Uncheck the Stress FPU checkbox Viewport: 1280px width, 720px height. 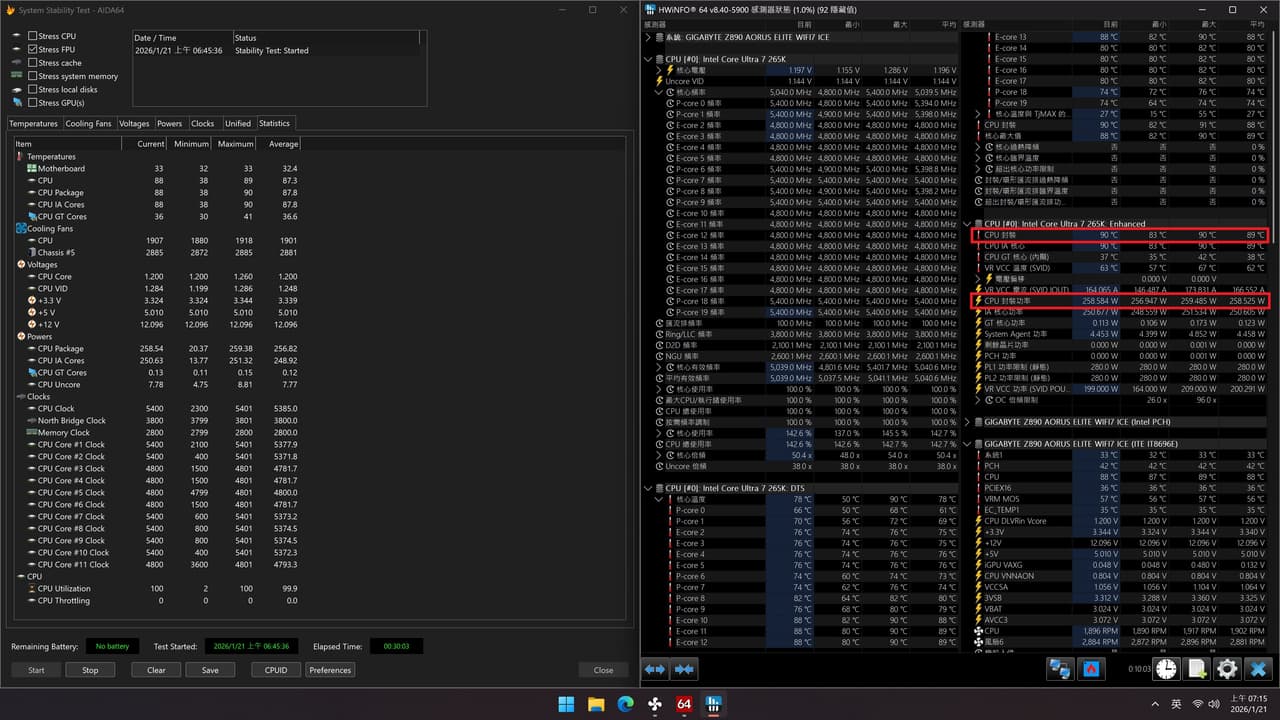[x=32, y=49]
